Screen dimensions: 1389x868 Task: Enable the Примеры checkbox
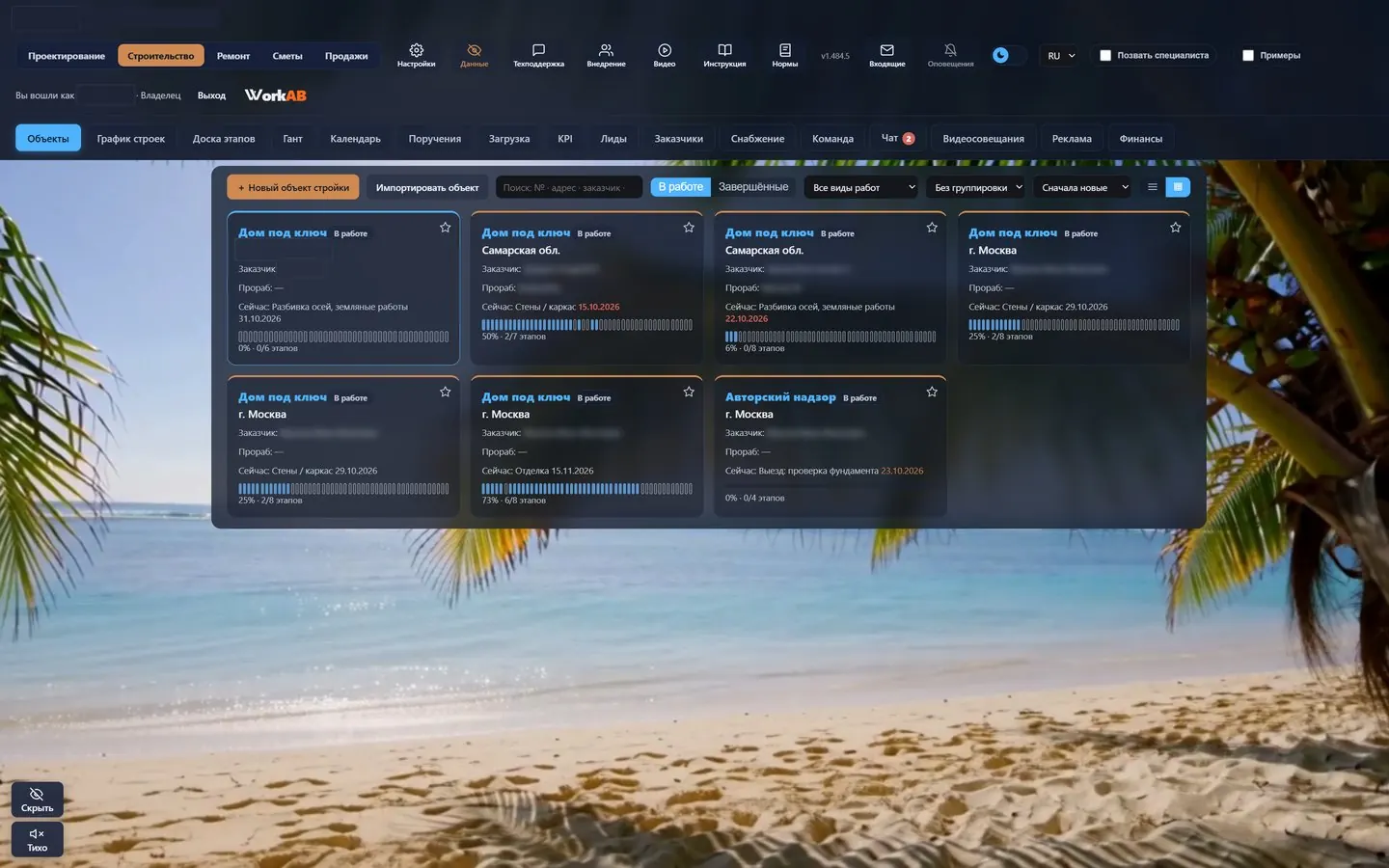tap(1248, 56)
